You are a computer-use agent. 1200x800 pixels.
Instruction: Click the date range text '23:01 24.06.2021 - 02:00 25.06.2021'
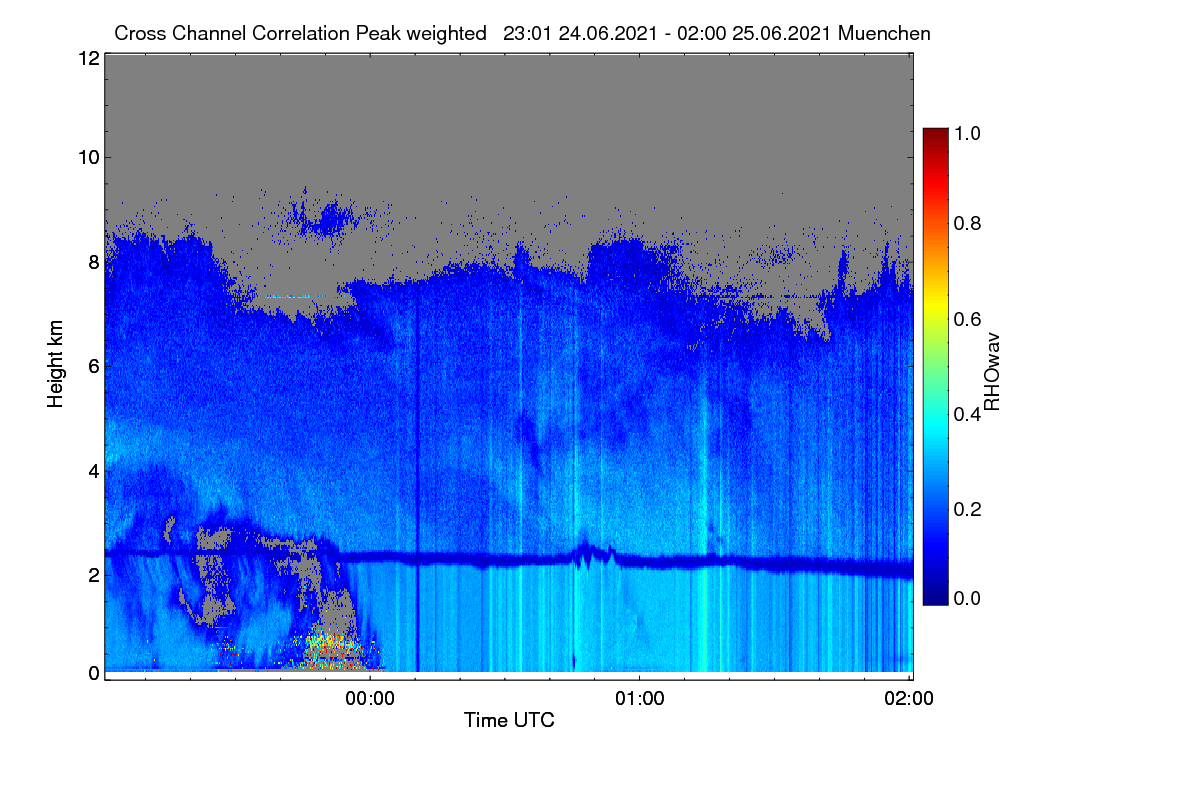[668, 33]
